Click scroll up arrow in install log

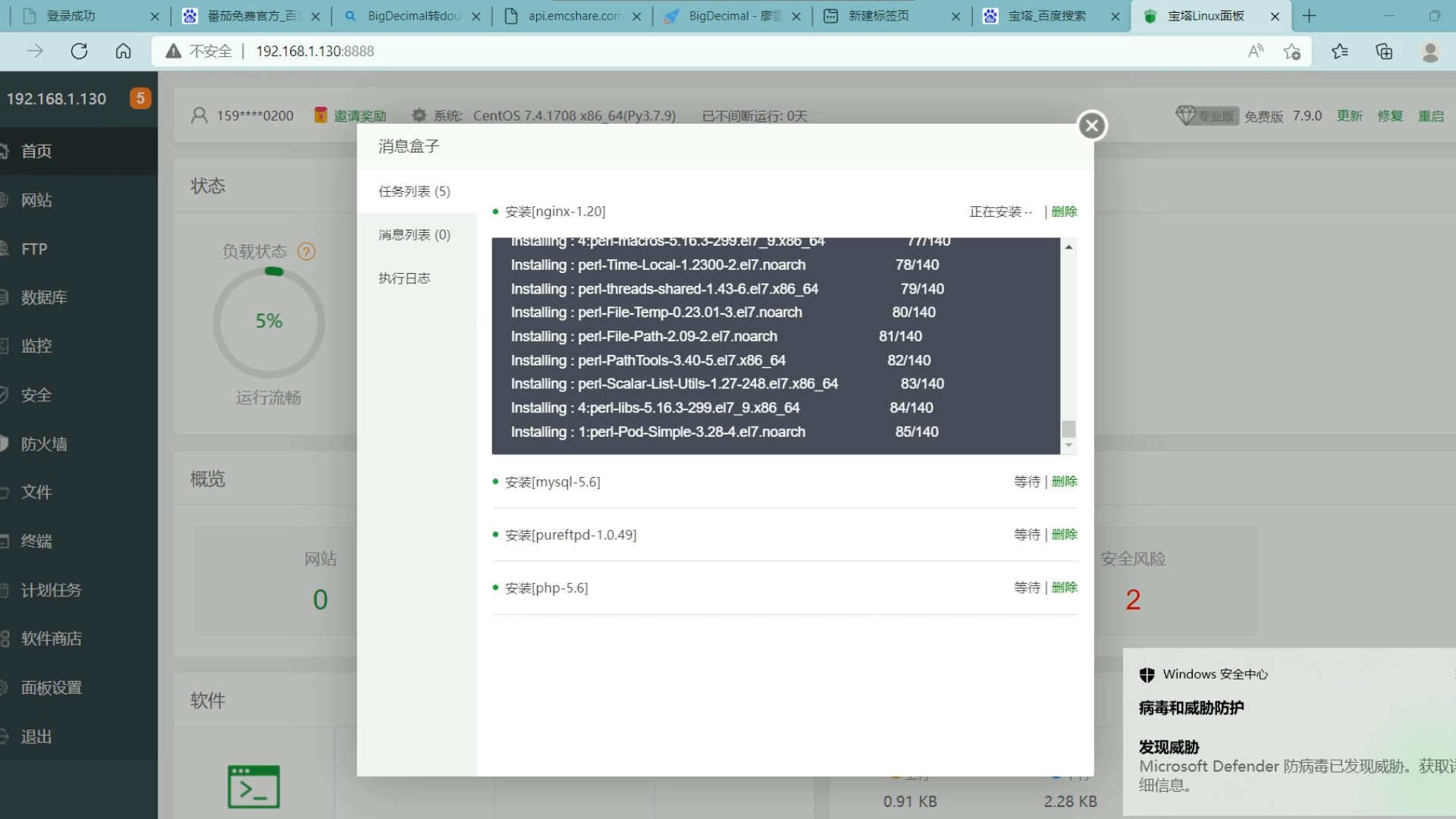(1068, 247)
